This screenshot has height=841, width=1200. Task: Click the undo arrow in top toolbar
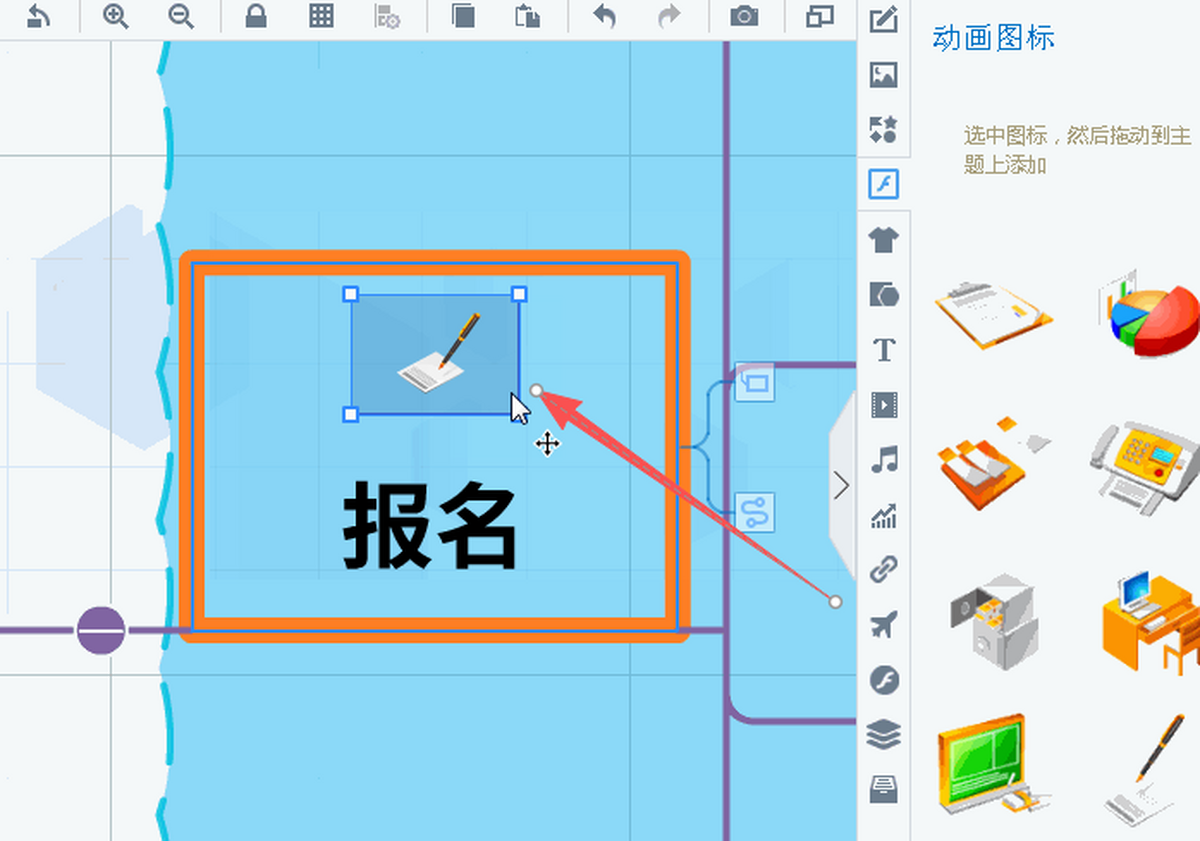pos(604,17)
